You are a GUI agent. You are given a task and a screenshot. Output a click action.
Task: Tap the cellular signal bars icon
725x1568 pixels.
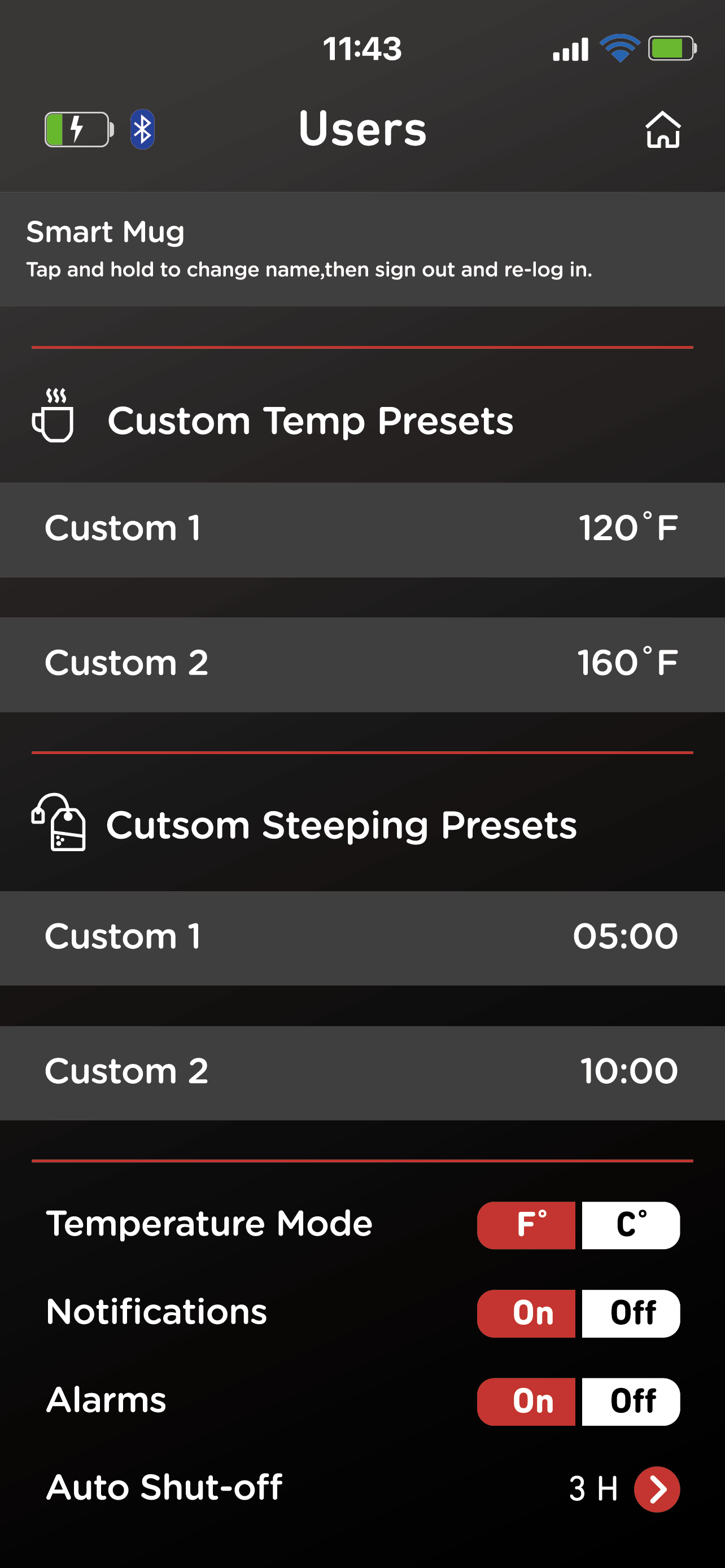click(570, 49)
